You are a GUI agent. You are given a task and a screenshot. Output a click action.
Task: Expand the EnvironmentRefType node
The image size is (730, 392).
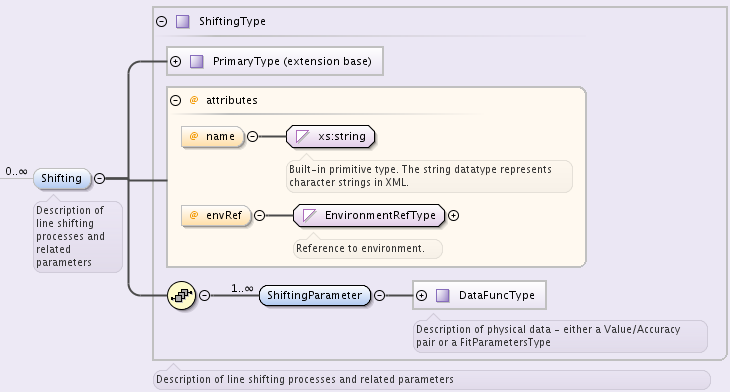pyautogui.click(x=453, y=216)
